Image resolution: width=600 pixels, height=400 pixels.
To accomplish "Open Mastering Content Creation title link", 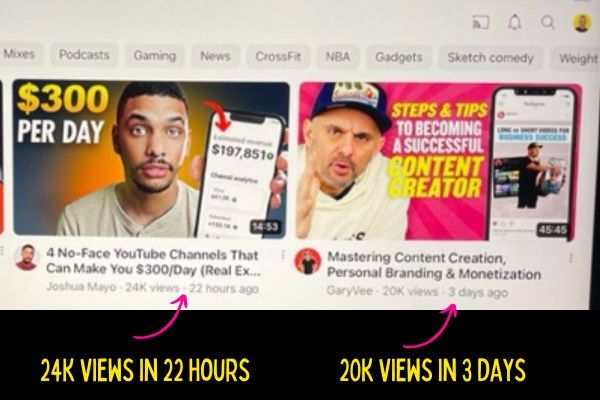I will point(434,266).
